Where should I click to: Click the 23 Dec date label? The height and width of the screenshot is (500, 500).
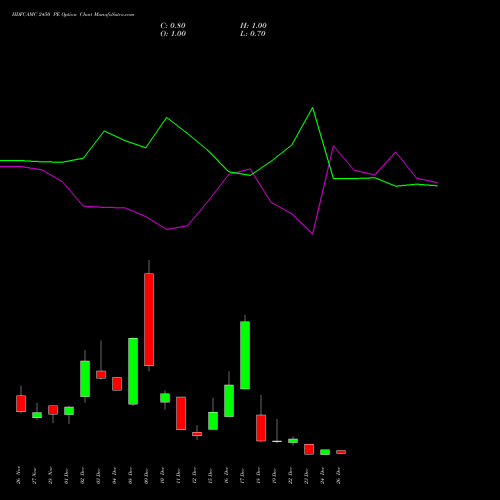point(306,475)
